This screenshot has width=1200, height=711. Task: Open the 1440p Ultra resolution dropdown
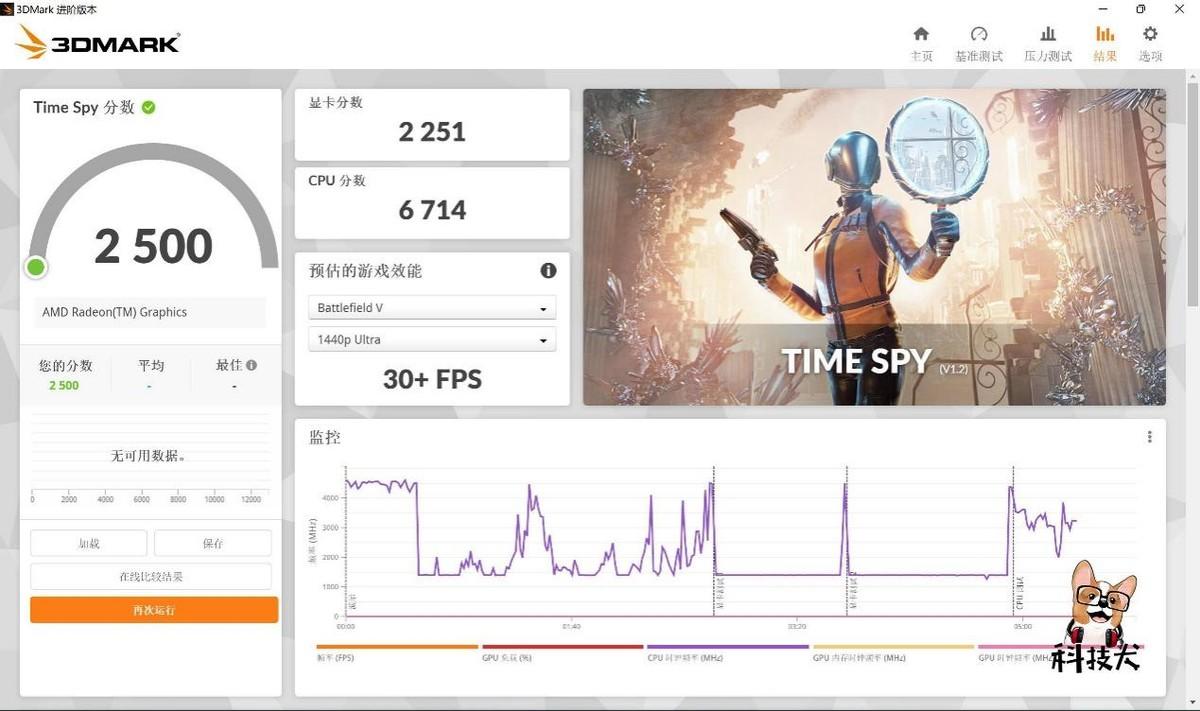(x=432, y=340)
